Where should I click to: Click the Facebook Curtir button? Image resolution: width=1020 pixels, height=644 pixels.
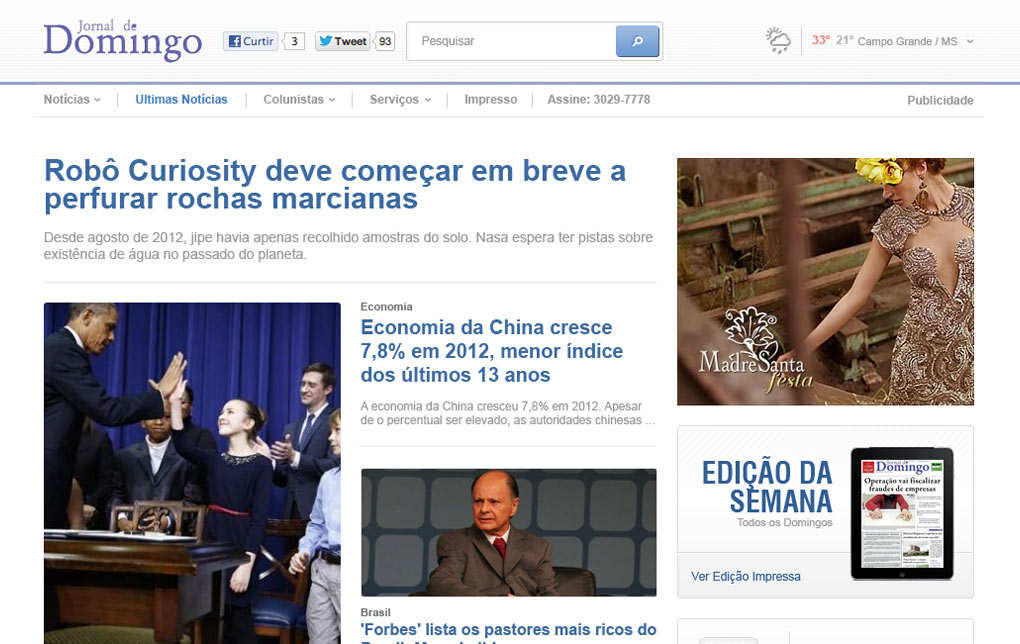click(x=250, y=41)
